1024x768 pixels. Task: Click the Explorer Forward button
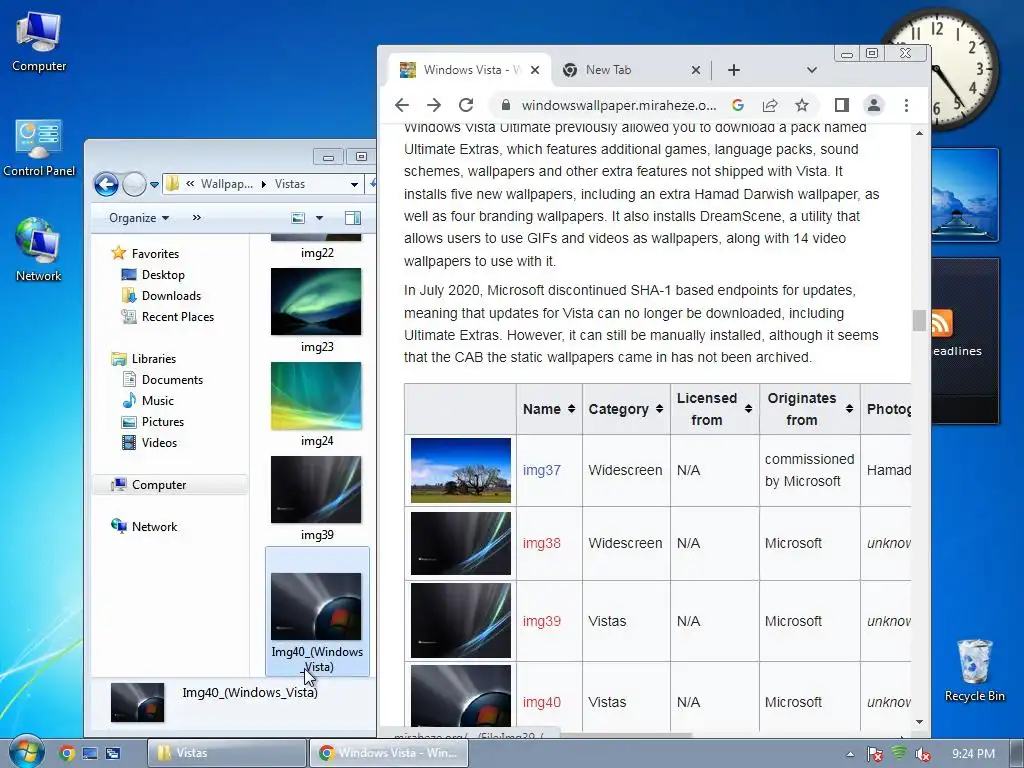[134, 184]
